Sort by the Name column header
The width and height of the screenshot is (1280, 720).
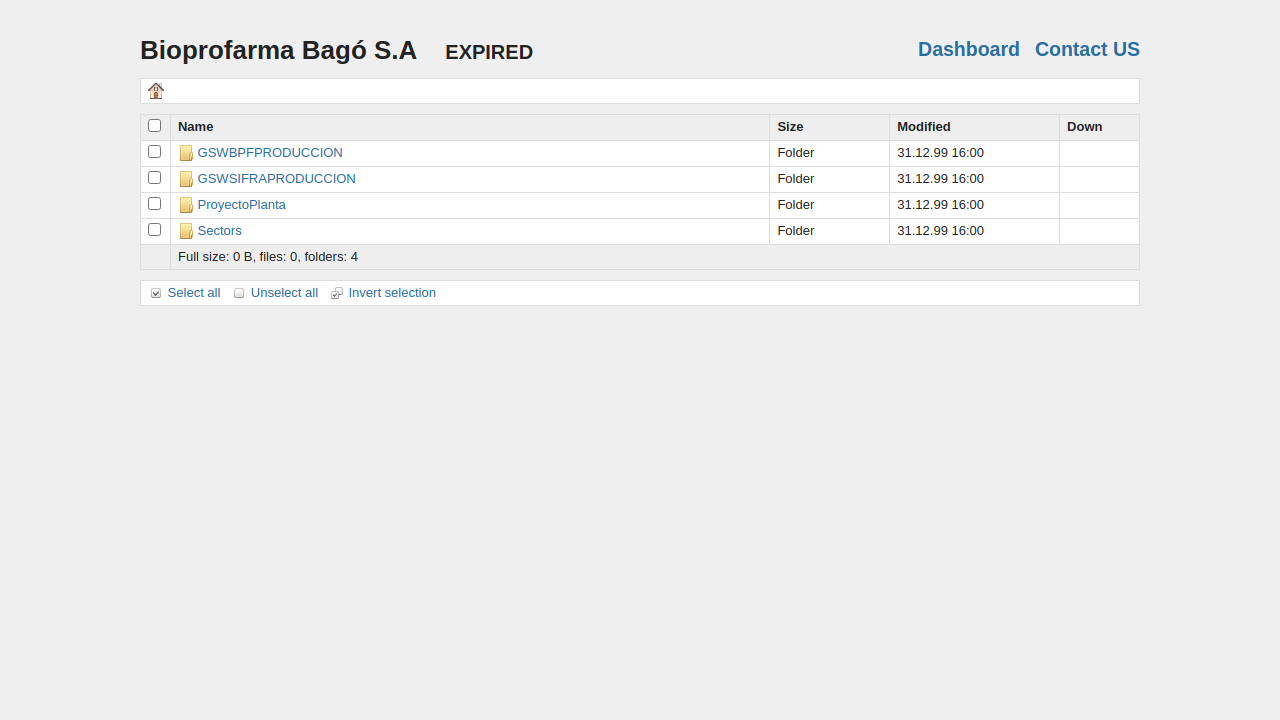pyautogui.click(x=196, y=127)
